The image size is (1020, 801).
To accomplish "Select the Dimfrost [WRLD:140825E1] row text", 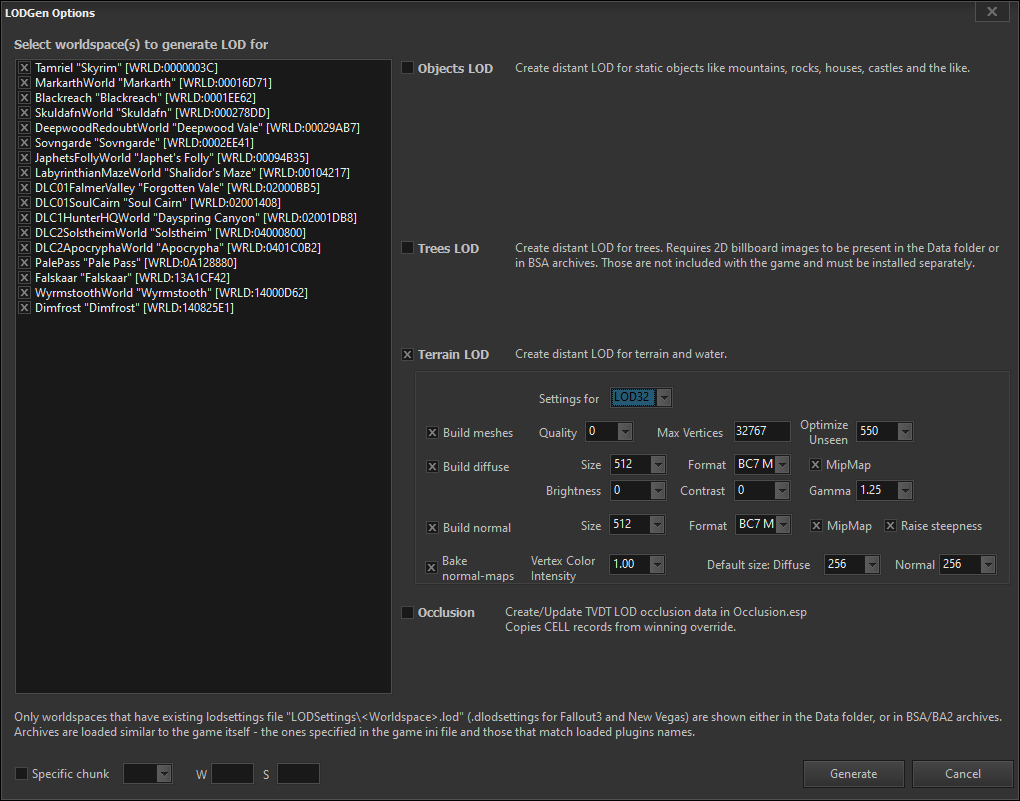I will [134, 307].
